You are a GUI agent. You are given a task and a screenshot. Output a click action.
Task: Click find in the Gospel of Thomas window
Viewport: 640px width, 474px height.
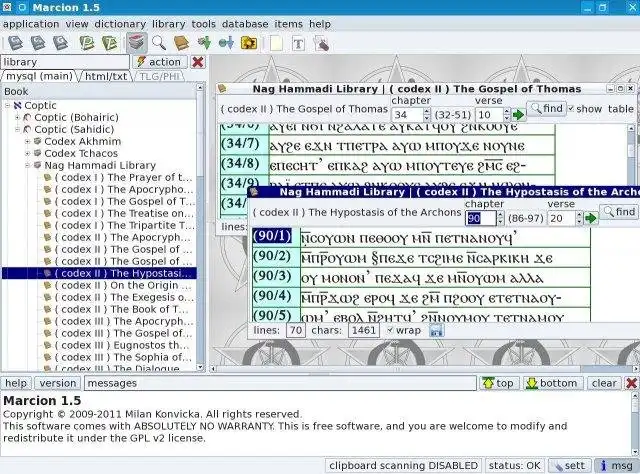pos(547,109)
